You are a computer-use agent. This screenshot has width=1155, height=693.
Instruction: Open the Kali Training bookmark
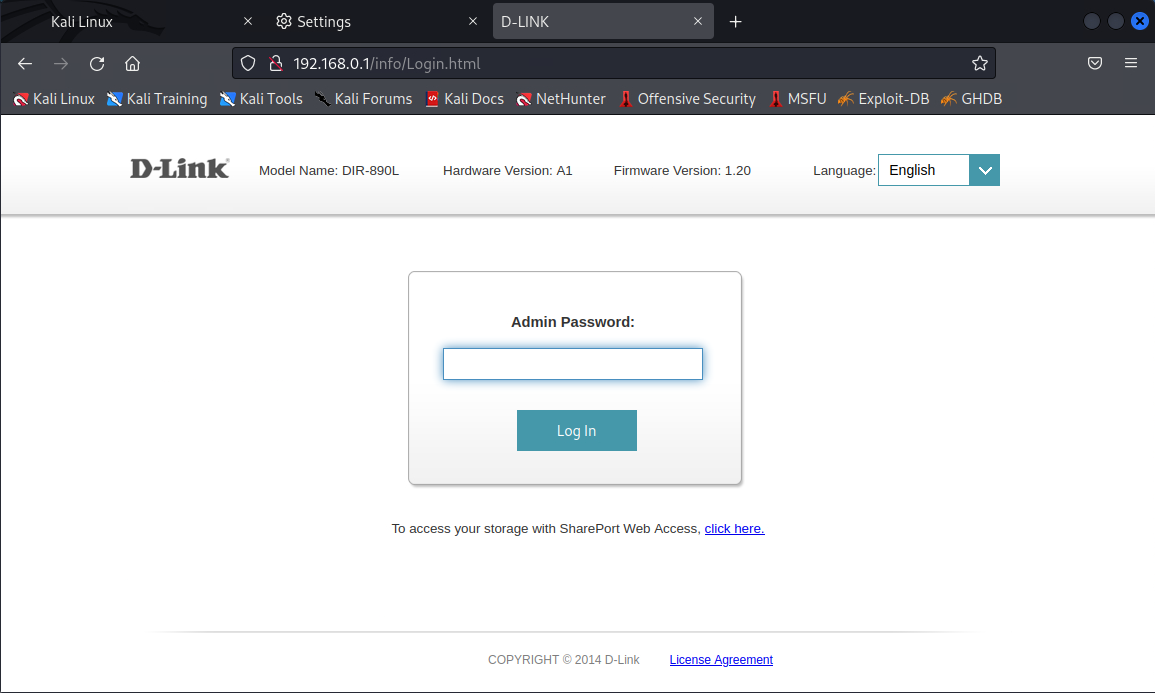157,99
